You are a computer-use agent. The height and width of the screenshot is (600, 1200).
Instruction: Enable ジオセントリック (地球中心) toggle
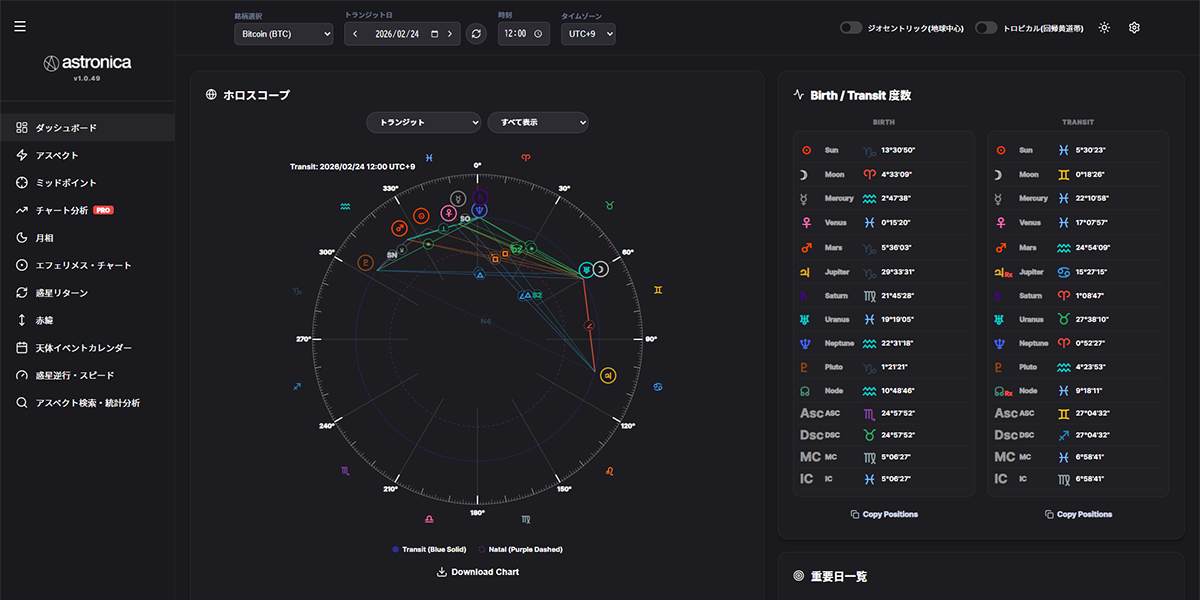point(851,28)
